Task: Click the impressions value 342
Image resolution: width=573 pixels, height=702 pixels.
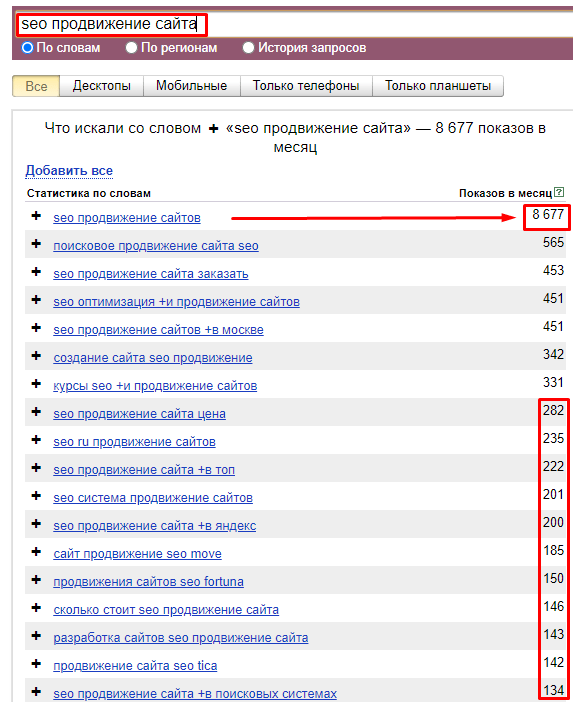Action: (x=553, y=354)
